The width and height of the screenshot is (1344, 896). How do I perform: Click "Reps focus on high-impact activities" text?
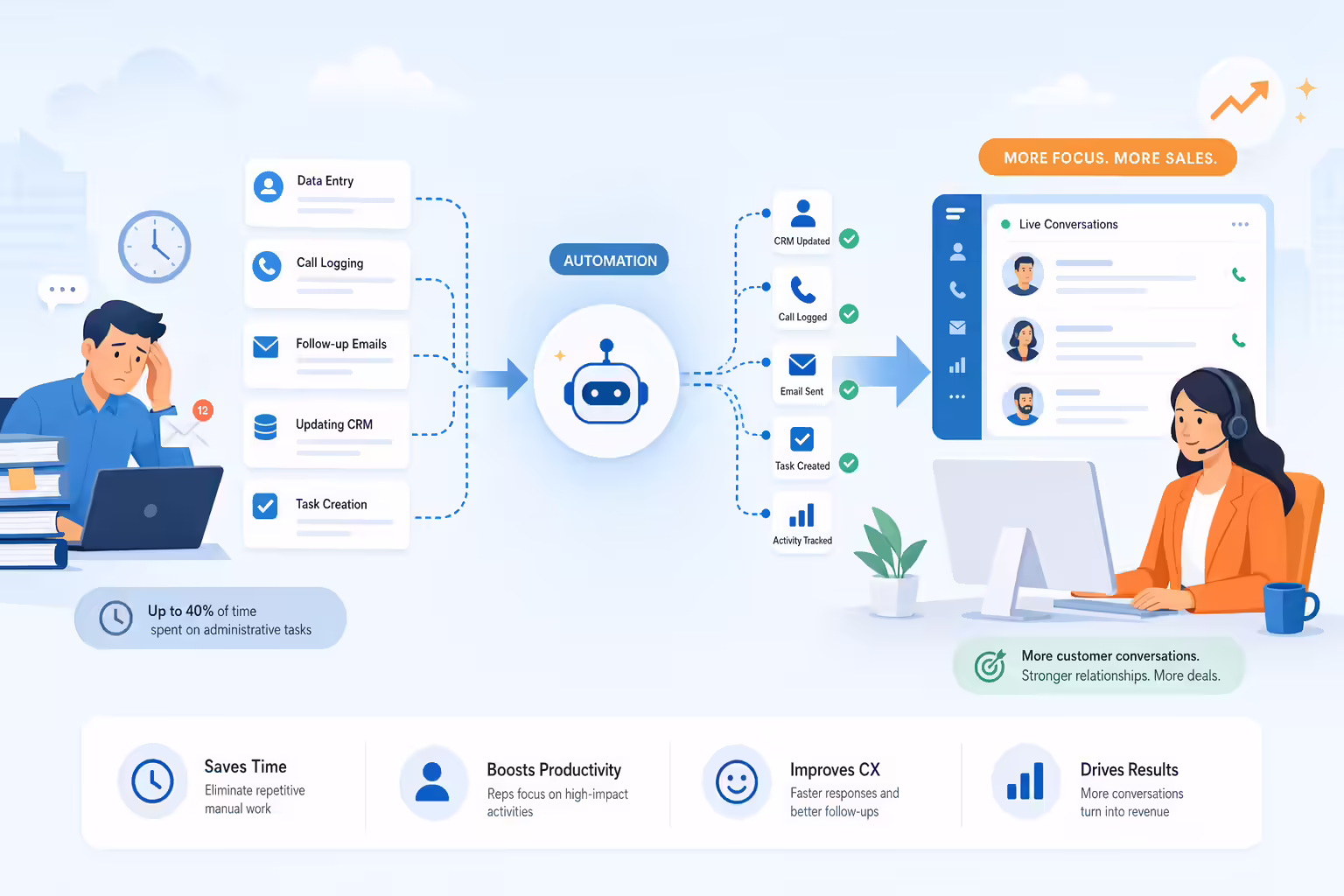tap(557, 802)
